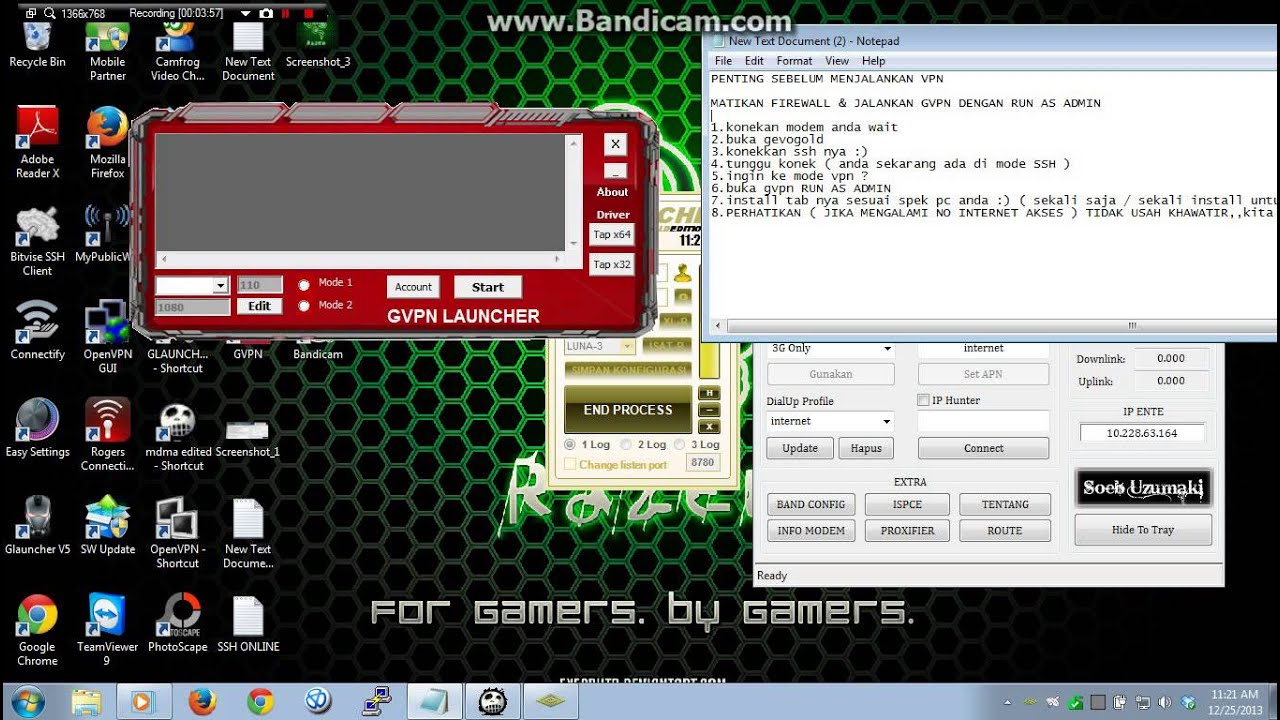The width and height of the screenshot is (1280, 720).
Task: Select 1 Log radio option
Action: click(570, 444)
